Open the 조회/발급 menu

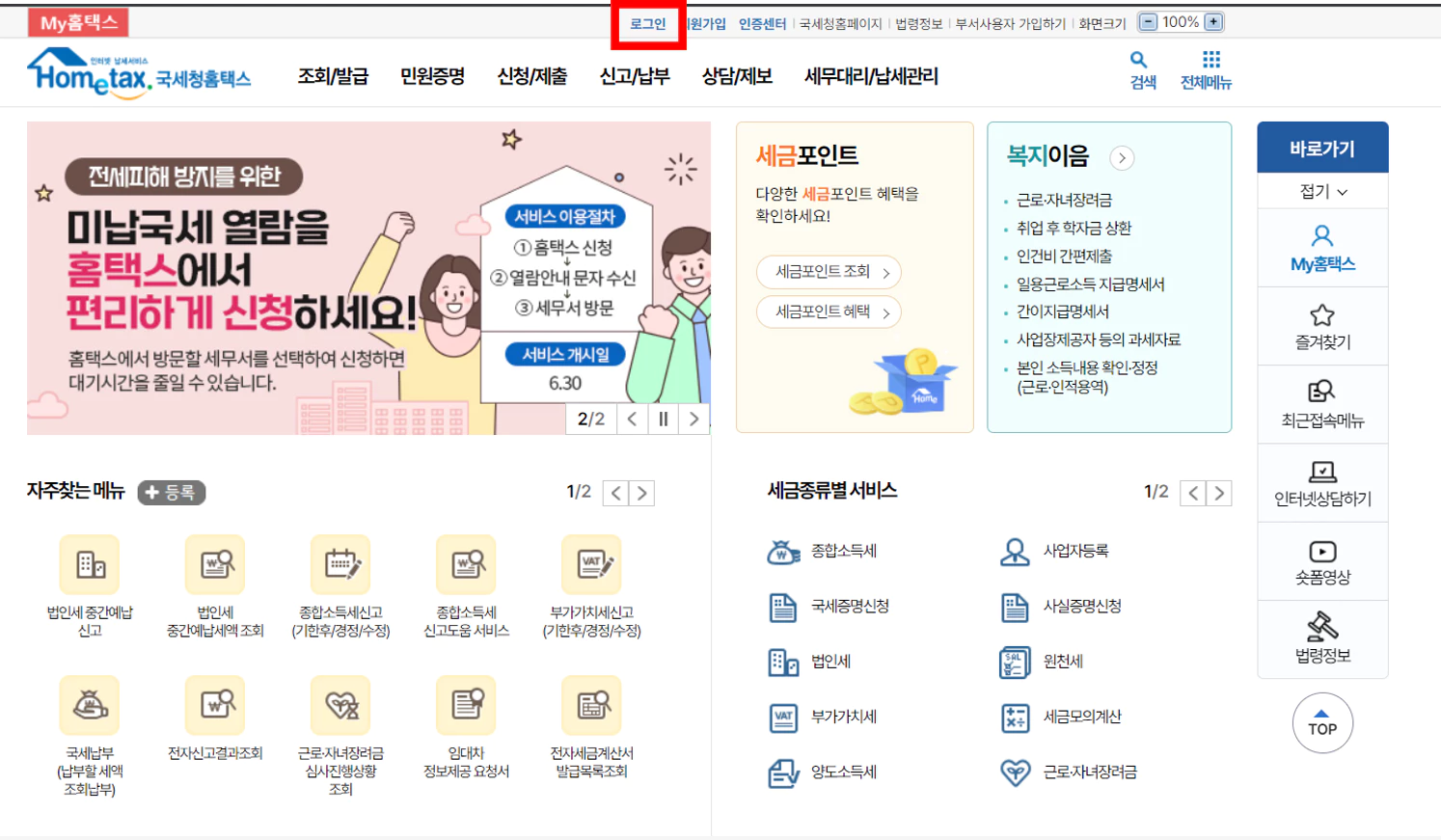333,76
